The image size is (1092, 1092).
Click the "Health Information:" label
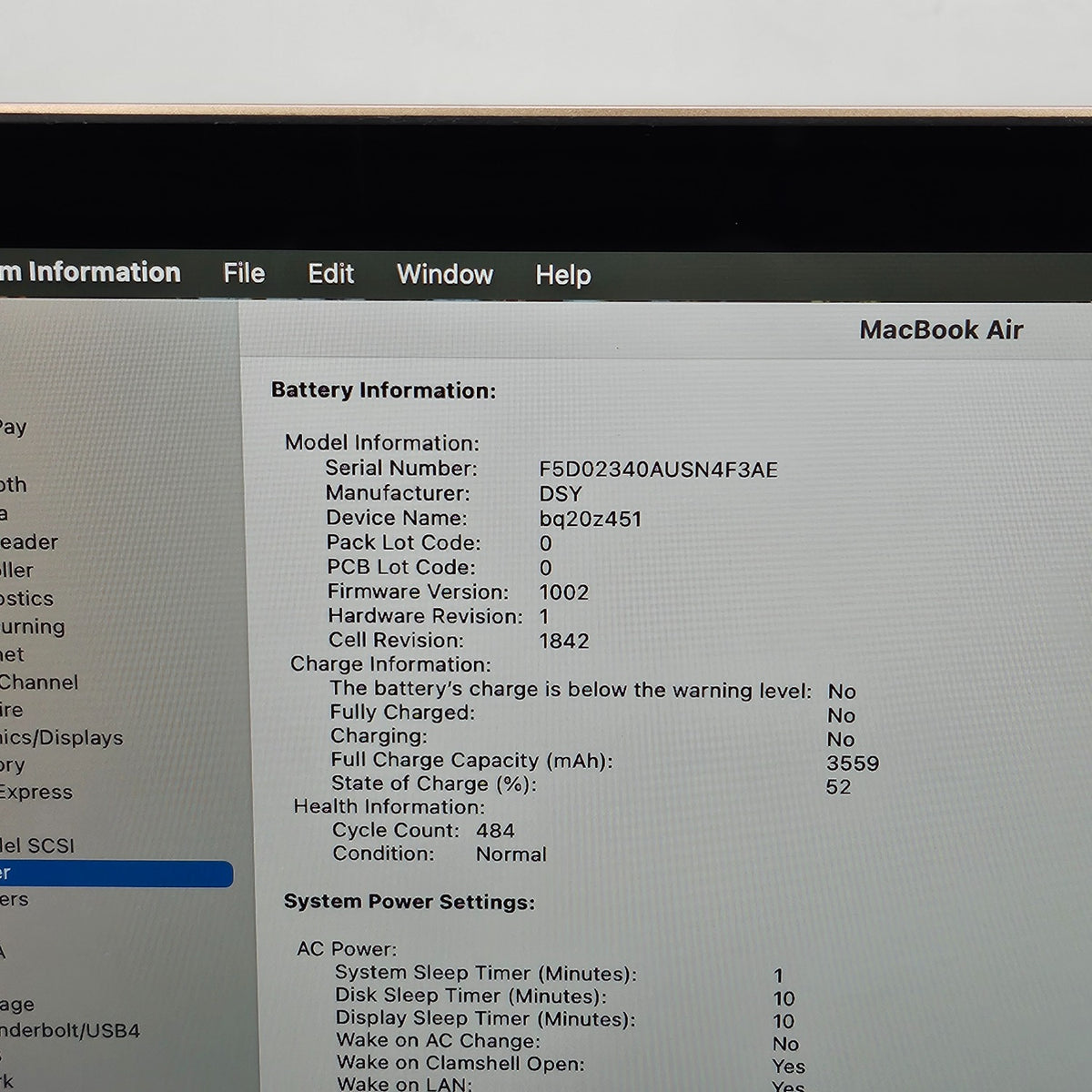tap(389, 807)
